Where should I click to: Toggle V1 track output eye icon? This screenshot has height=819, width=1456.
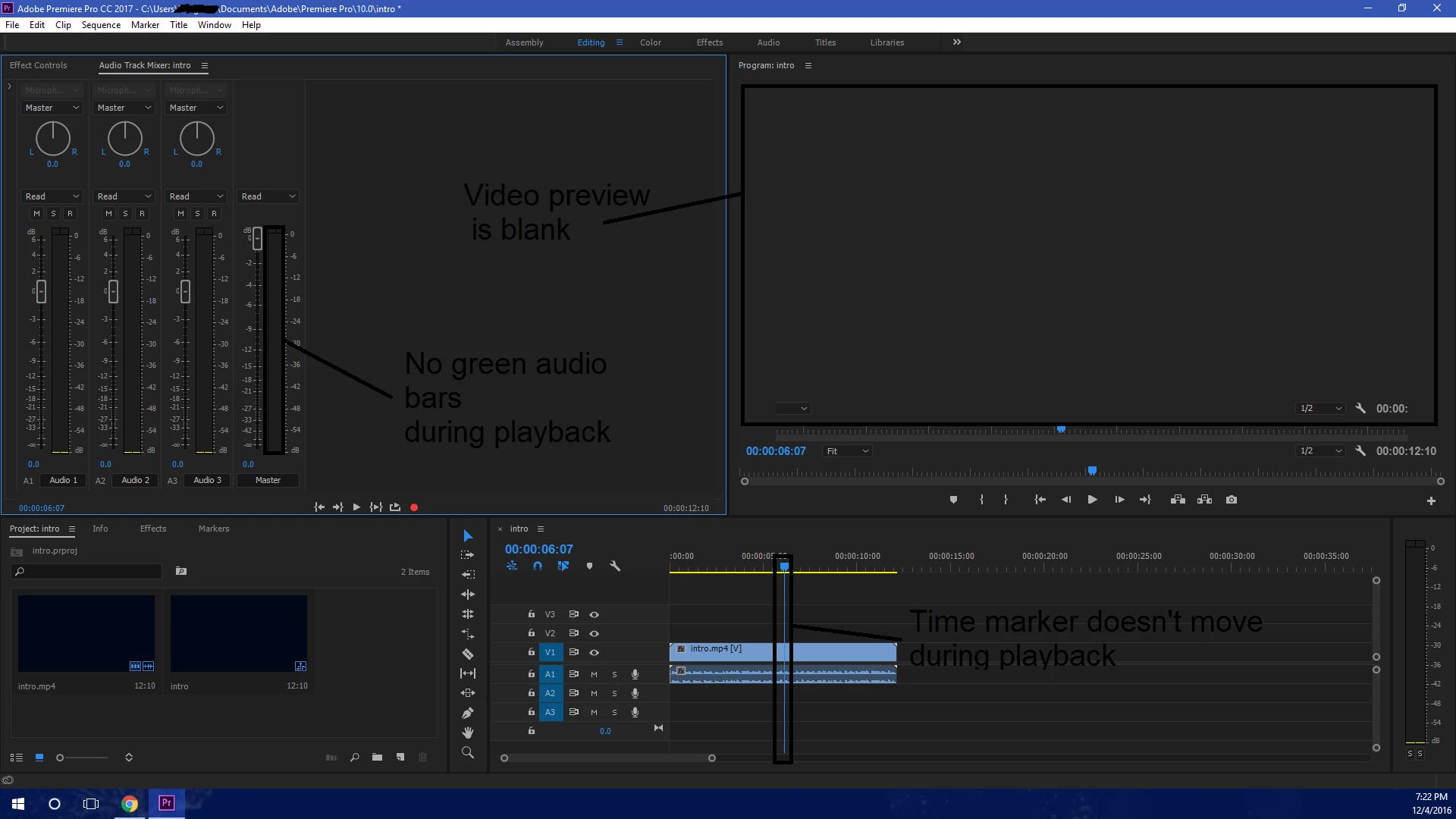coord(595,652)
